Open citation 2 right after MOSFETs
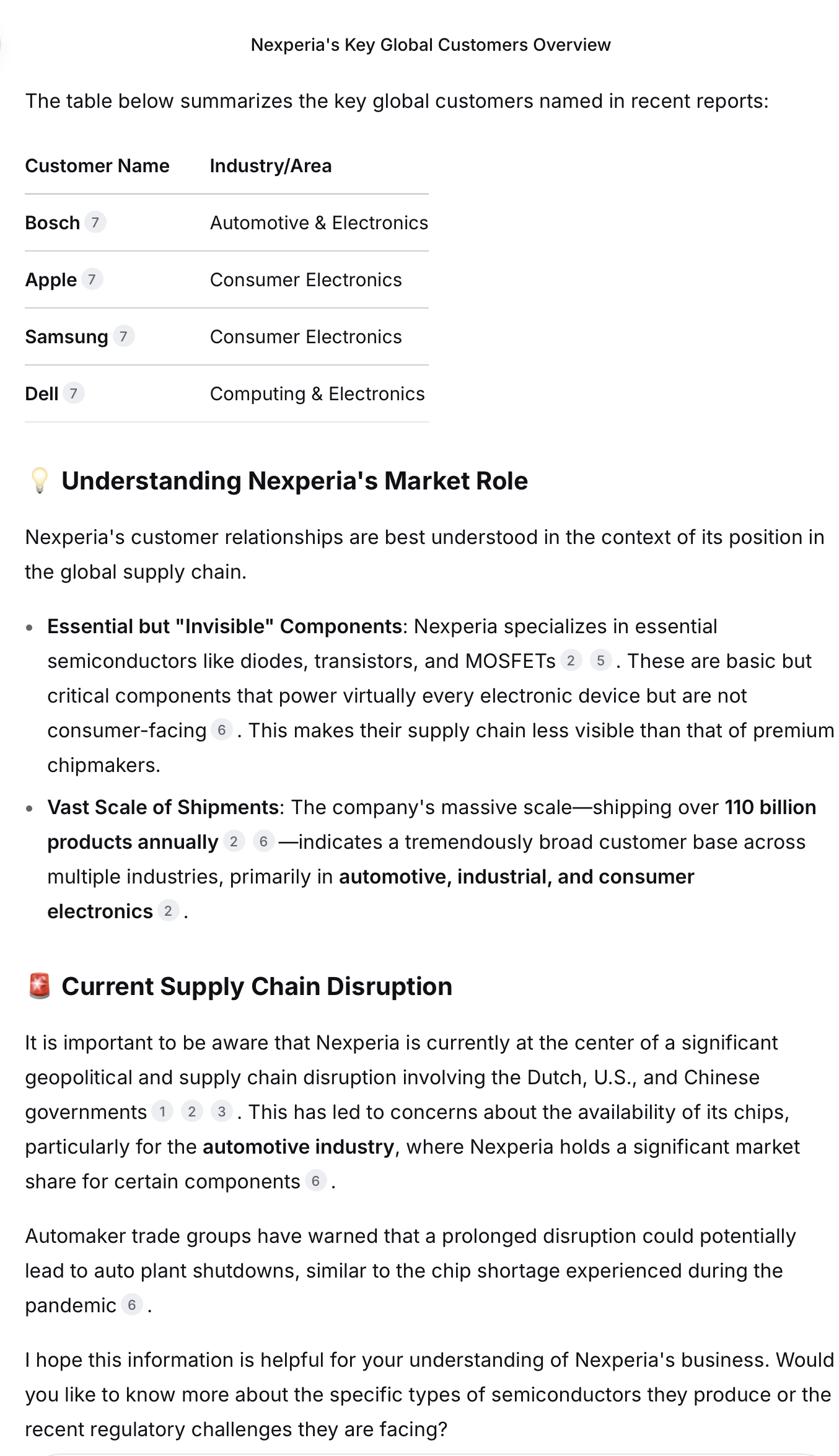 [571, 661]
